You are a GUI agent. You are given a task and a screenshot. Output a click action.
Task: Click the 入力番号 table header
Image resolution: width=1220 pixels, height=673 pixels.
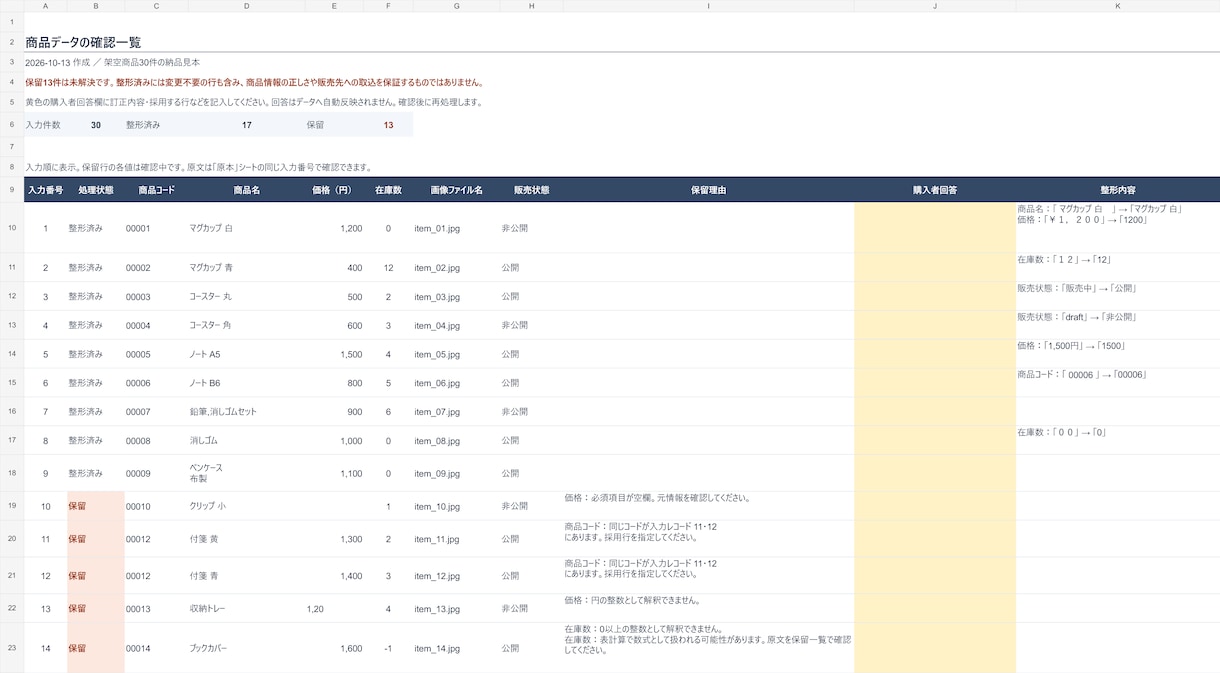coord(45,189)
